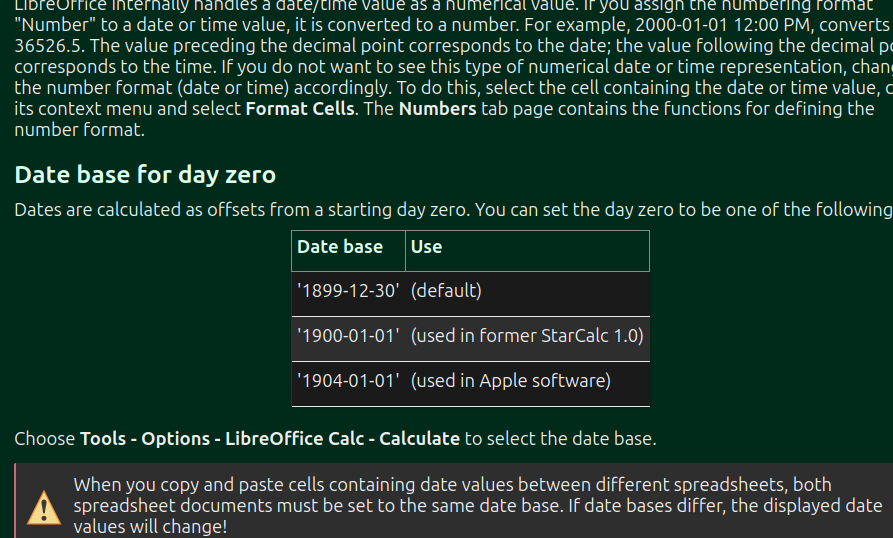This screenshot has width=893, height=538.
Task: Click the 'When you copy and paste cells' note text
Action: pyautogui.click(x=478, y=506)
